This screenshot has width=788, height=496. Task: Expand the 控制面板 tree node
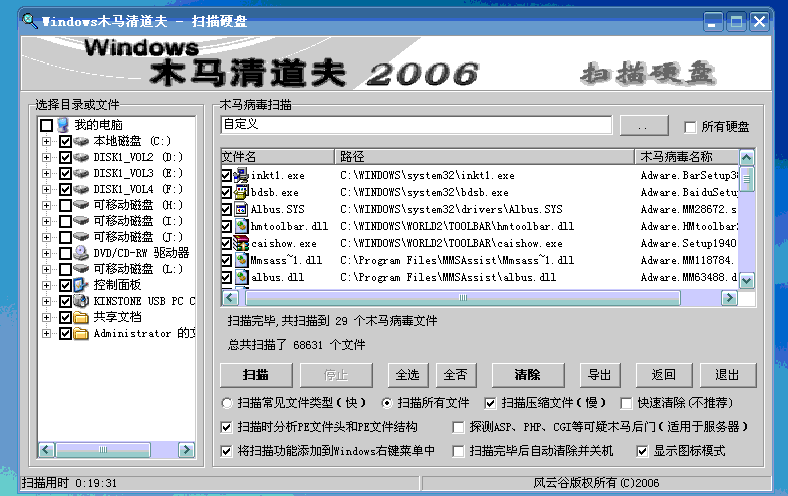click(46, 285)
